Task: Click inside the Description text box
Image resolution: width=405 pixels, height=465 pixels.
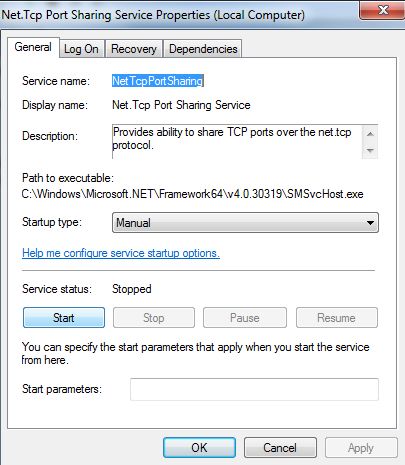Action: coord(237,141)
